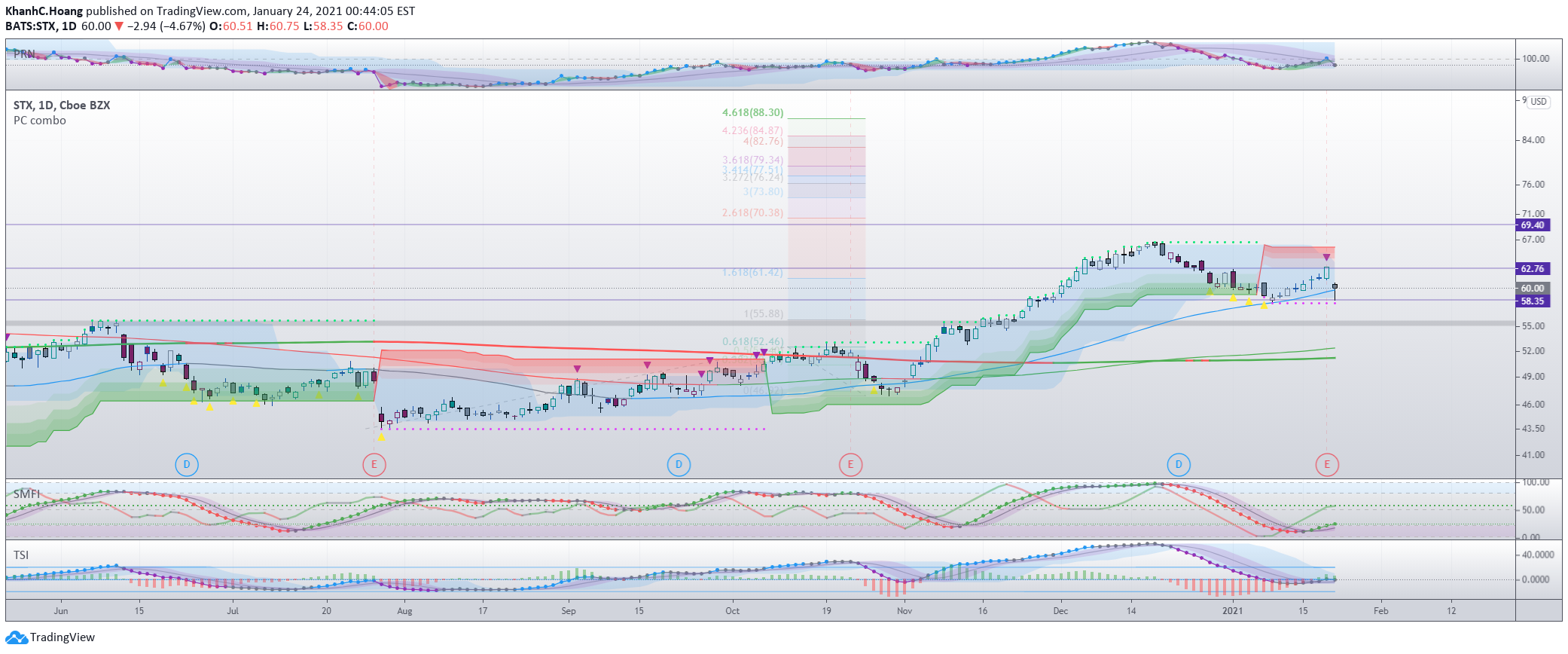Click the 1.618(61.42) Fibonacci level label
1568x654 pixels.
click(x=752, y=273)
